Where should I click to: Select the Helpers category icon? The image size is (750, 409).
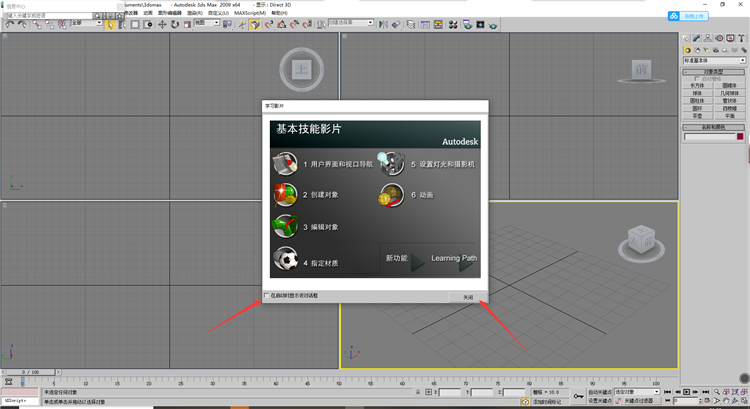(725, 50)
